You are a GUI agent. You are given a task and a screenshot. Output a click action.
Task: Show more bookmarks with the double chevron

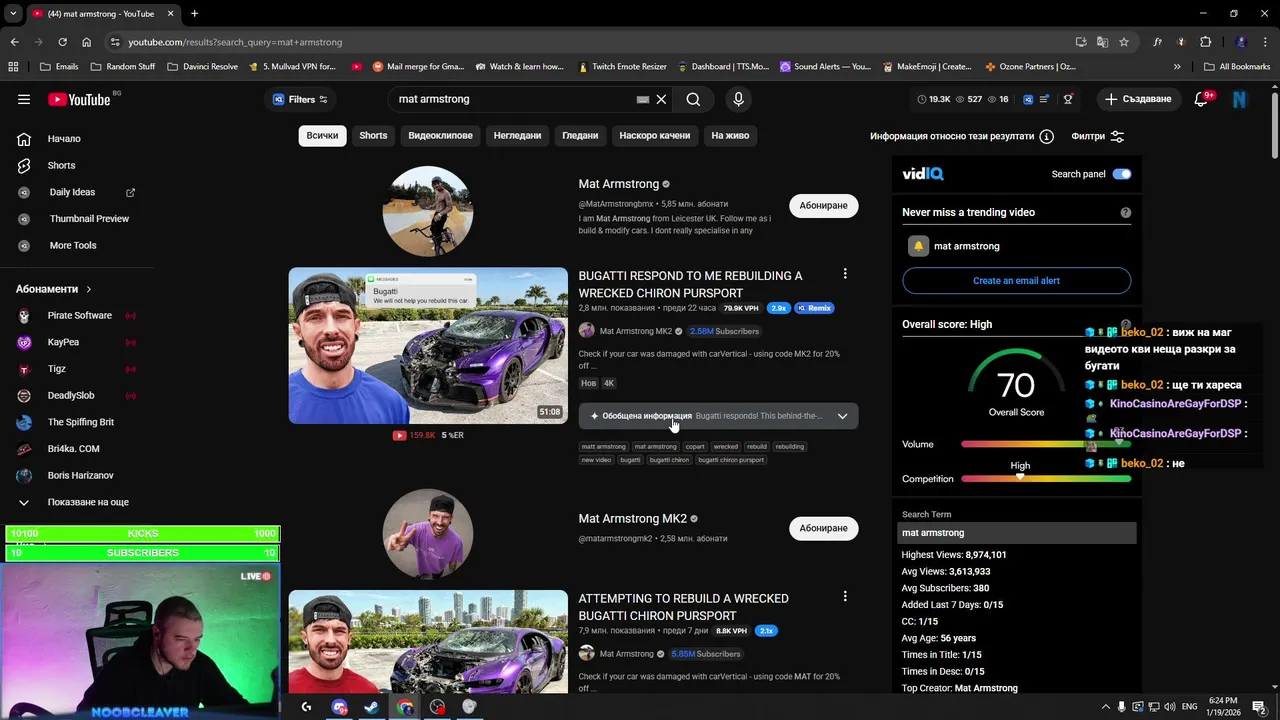1177,67
